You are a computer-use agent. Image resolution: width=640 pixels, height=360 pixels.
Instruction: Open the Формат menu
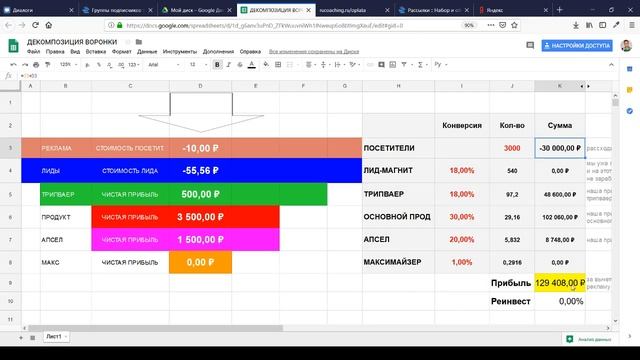click(x=122, y=51)
